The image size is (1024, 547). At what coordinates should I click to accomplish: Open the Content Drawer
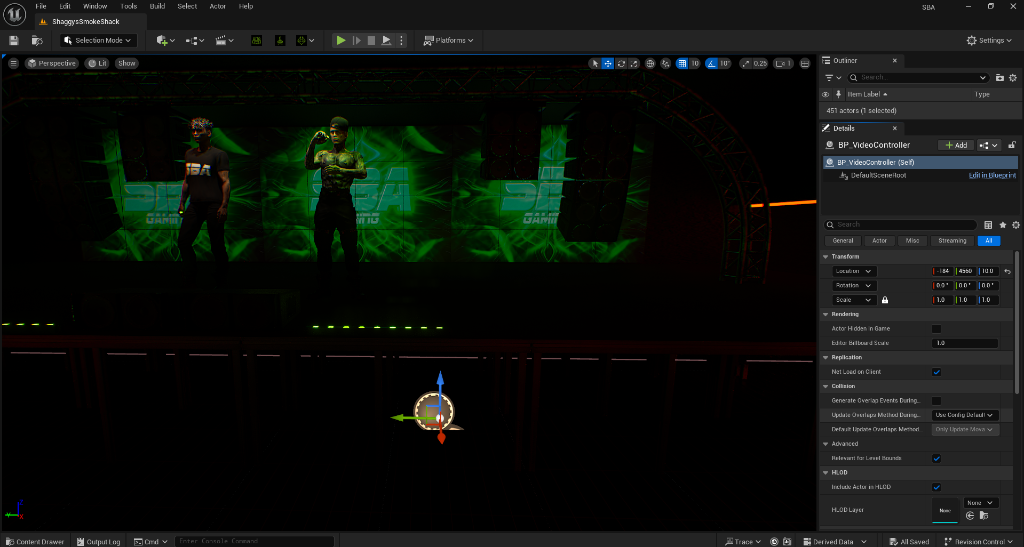click(x=35, y=541)
